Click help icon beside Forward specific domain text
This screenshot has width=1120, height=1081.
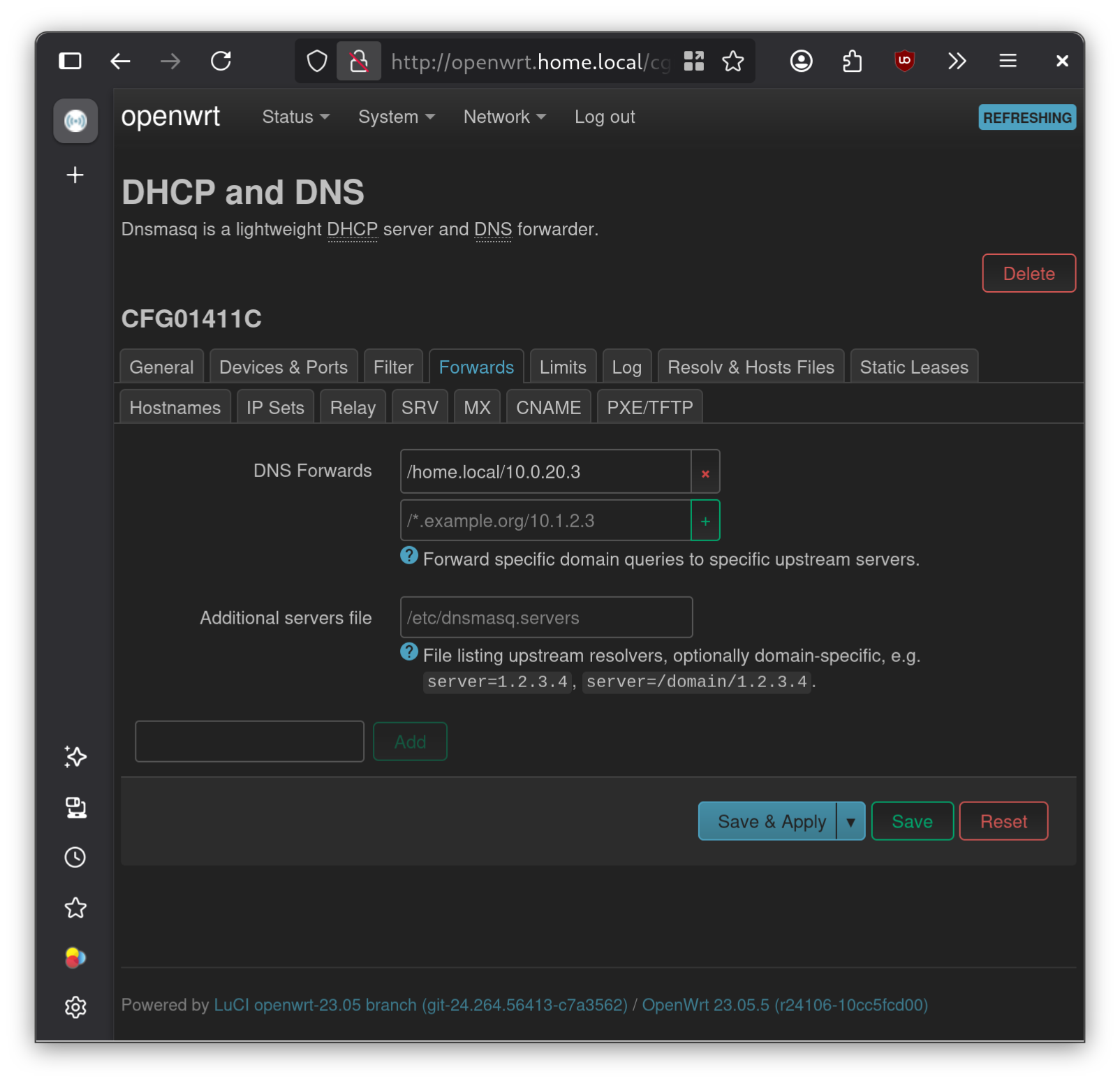[x=409, y=556]
